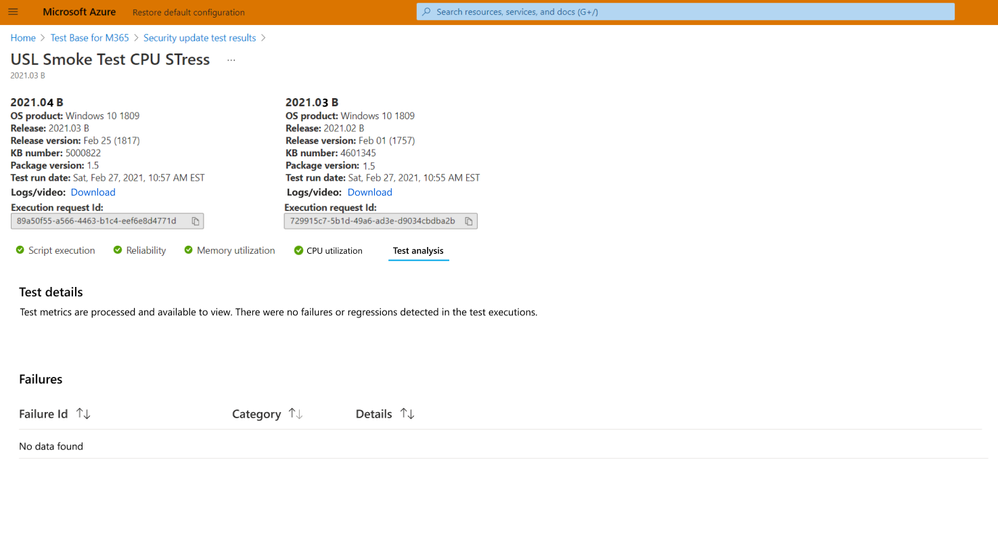Sort by Details column arrows
Viewport: 998px width, 538px height.
[x=407, y=414]
